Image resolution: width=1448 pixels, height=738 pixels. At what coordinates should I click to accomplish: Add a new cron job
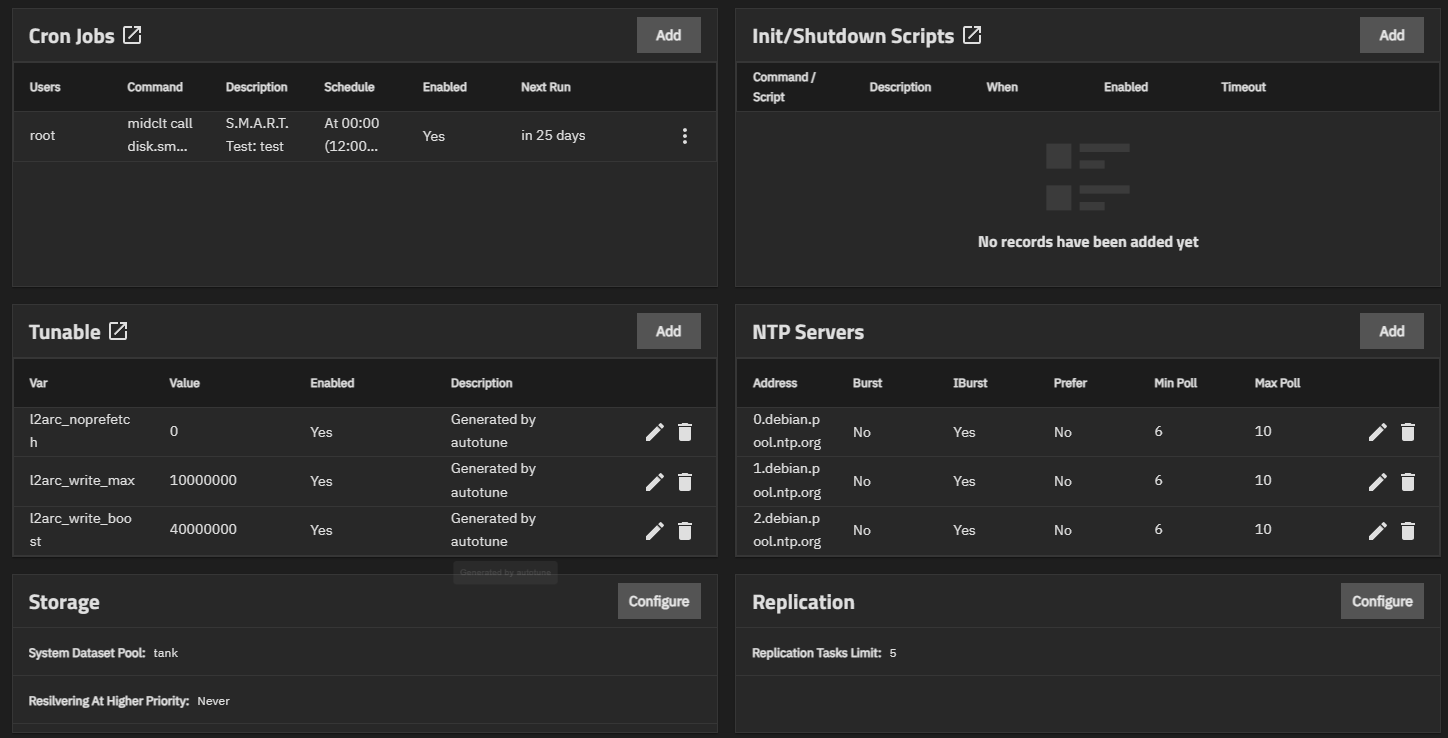point(668,35)
